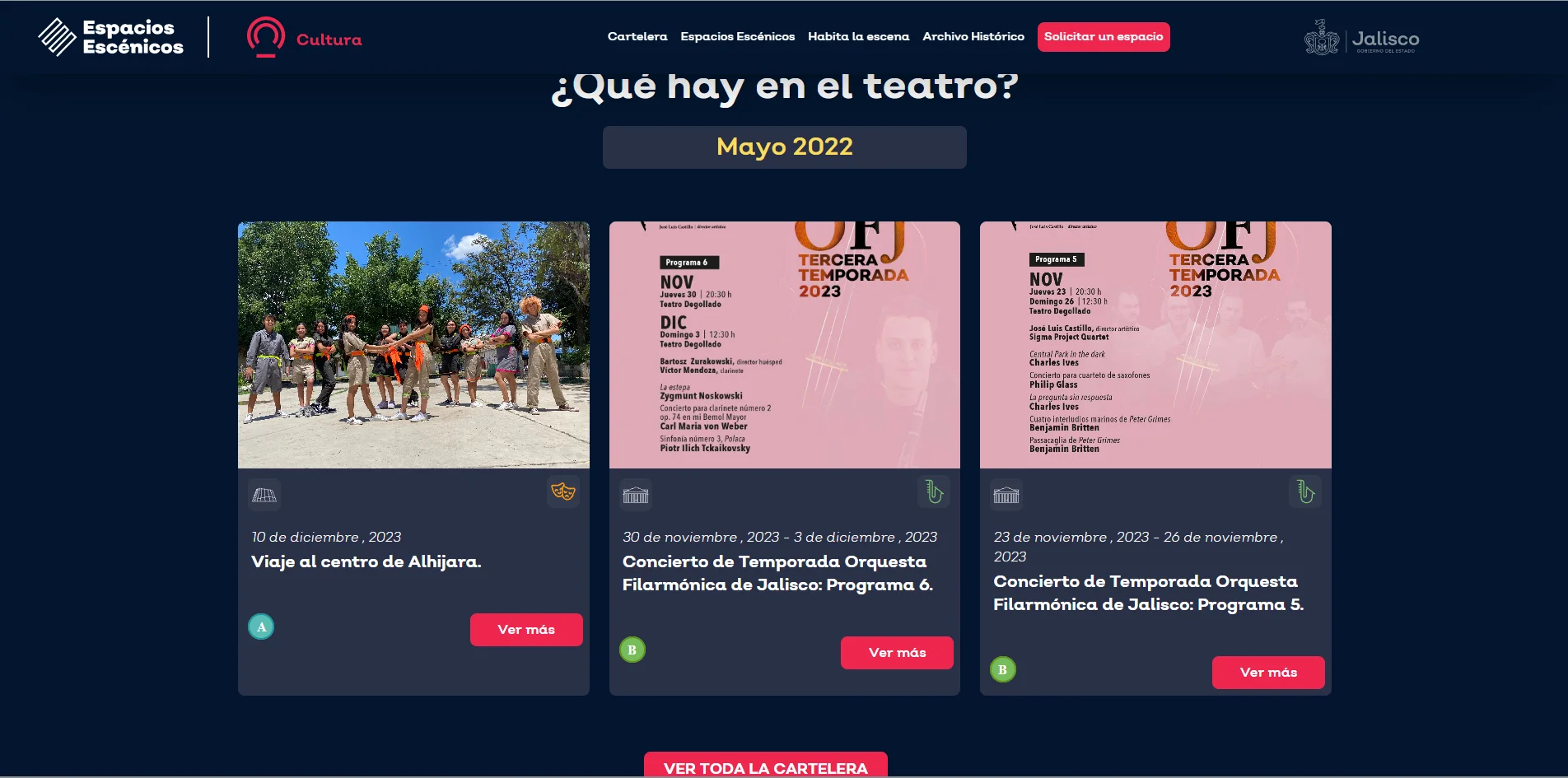
Task: Click the B rating badge on Programa 5 card
Action: [x=1003, y=669]
